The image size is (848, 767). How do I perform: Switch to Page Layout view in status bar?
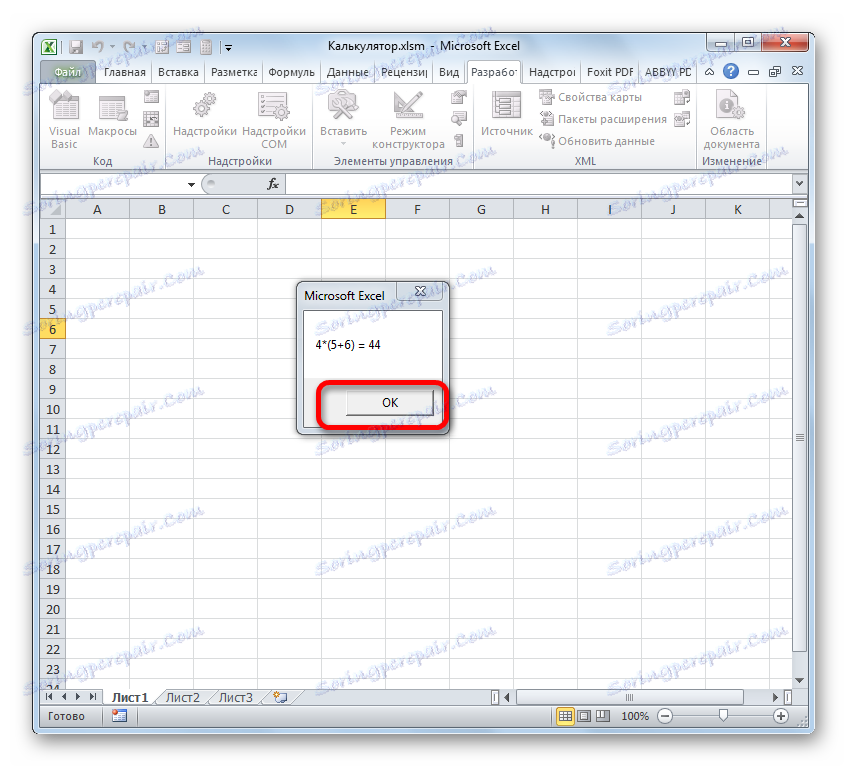click(x=584, y=716)
